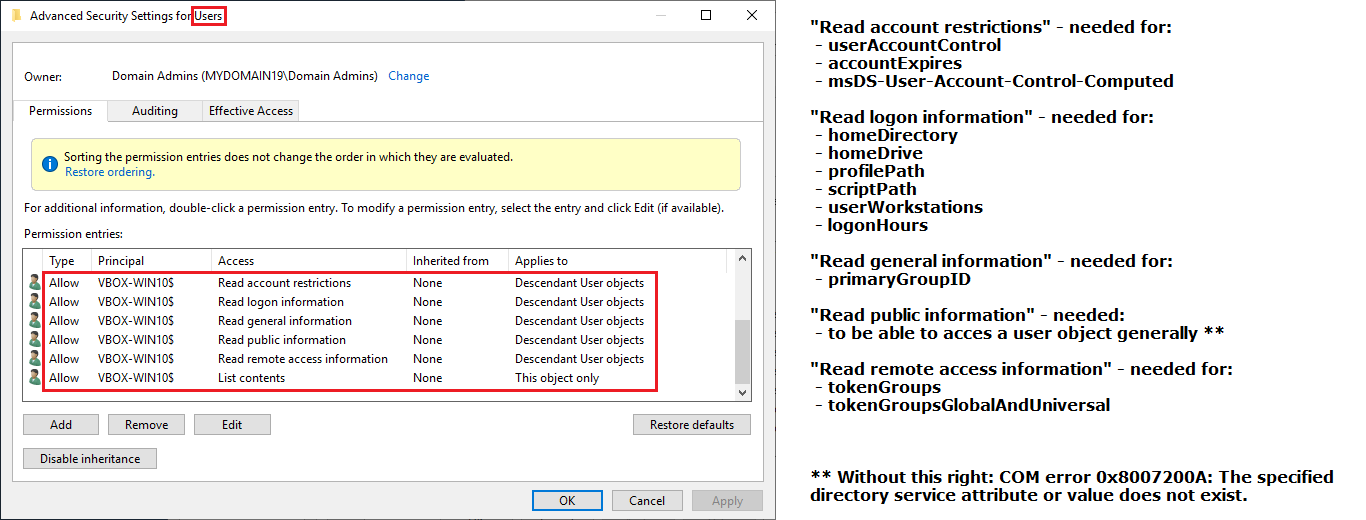Click user icon beside Read logon information entry
Screen dimensions: 1366x520
pos(35,302)
